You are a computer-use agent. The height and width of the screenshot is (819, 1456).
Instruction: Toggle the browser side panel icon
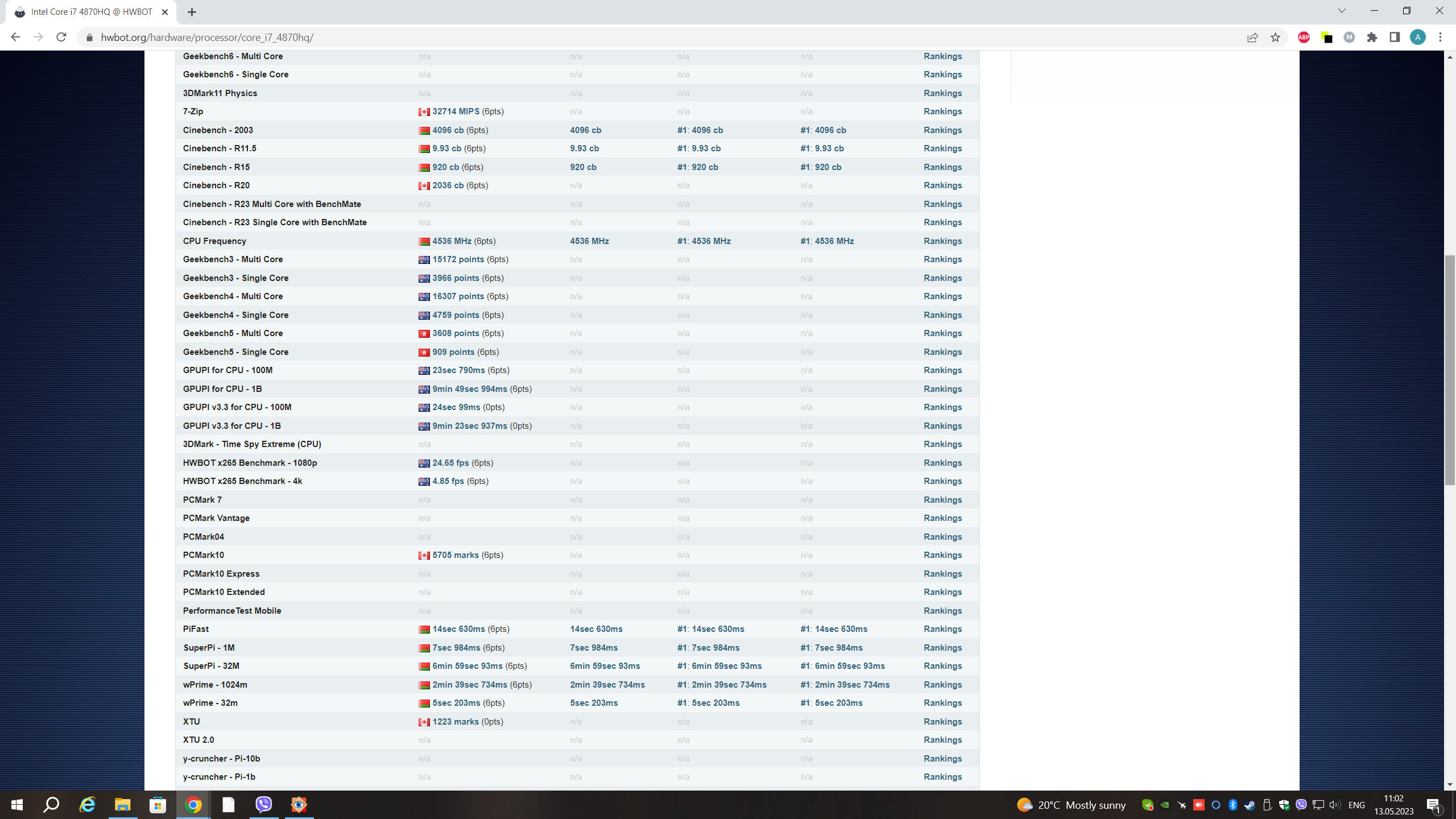click(1395, 38)
